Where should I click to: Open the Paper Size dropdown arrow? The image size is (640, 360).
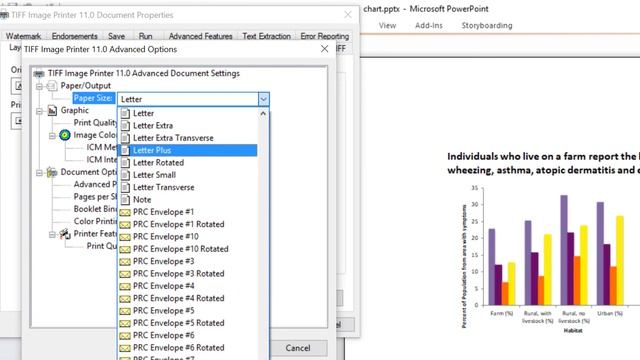(x=263, y=99)
